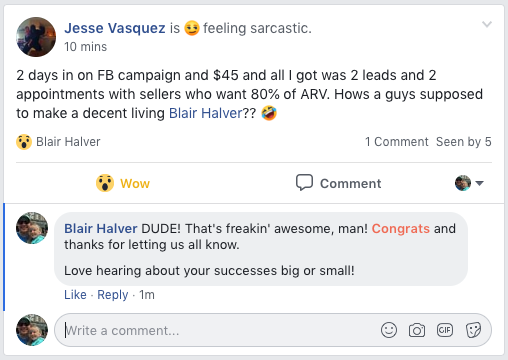Open the sticker picker icon
Image resolution: width=508 pixels, height=360 pixels.
473,330
